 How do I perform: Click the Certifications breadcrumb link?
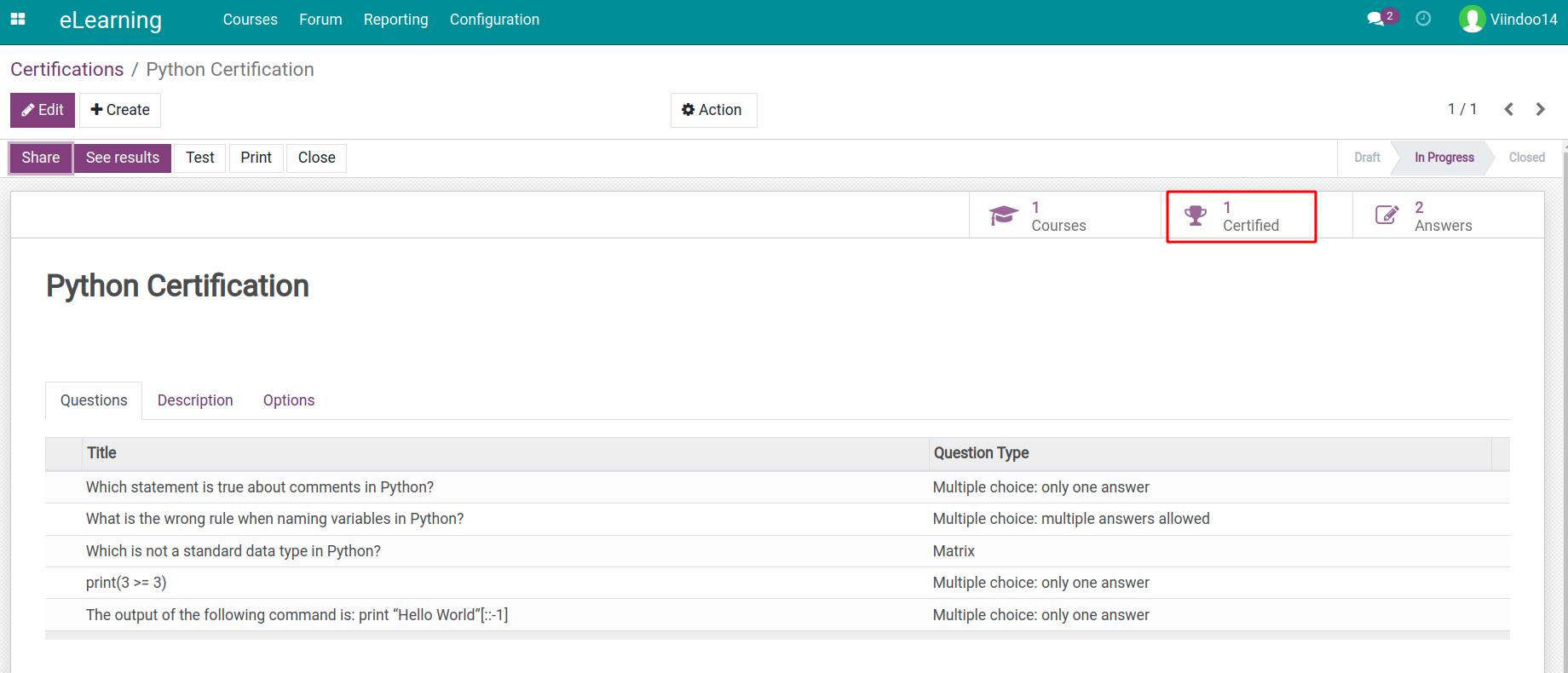point(66,70)
